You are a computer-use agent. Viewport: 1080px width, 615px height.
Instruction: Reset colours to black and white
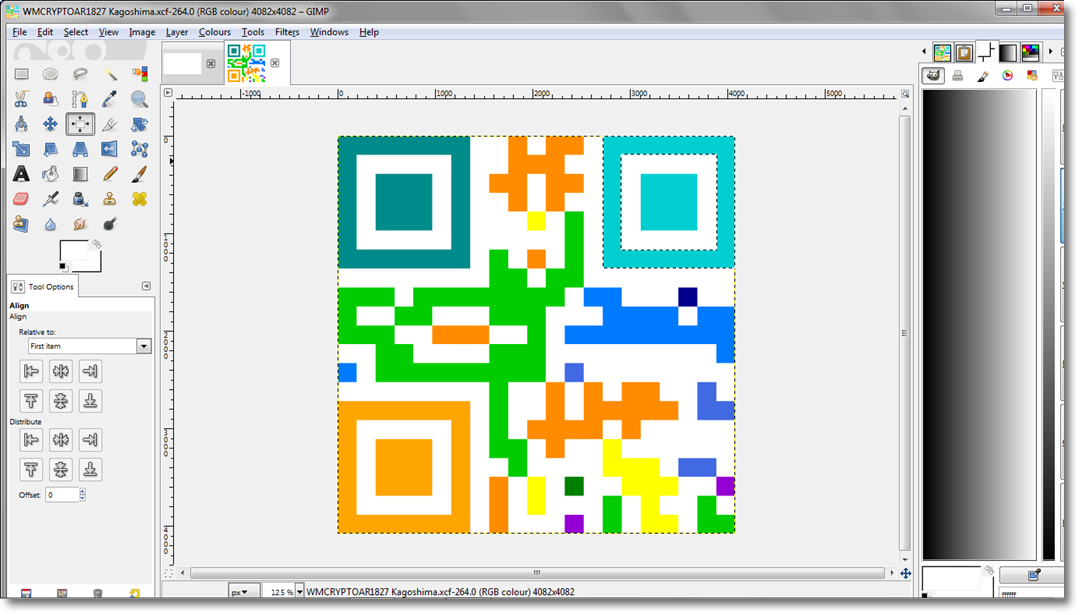tap(63, 267)
